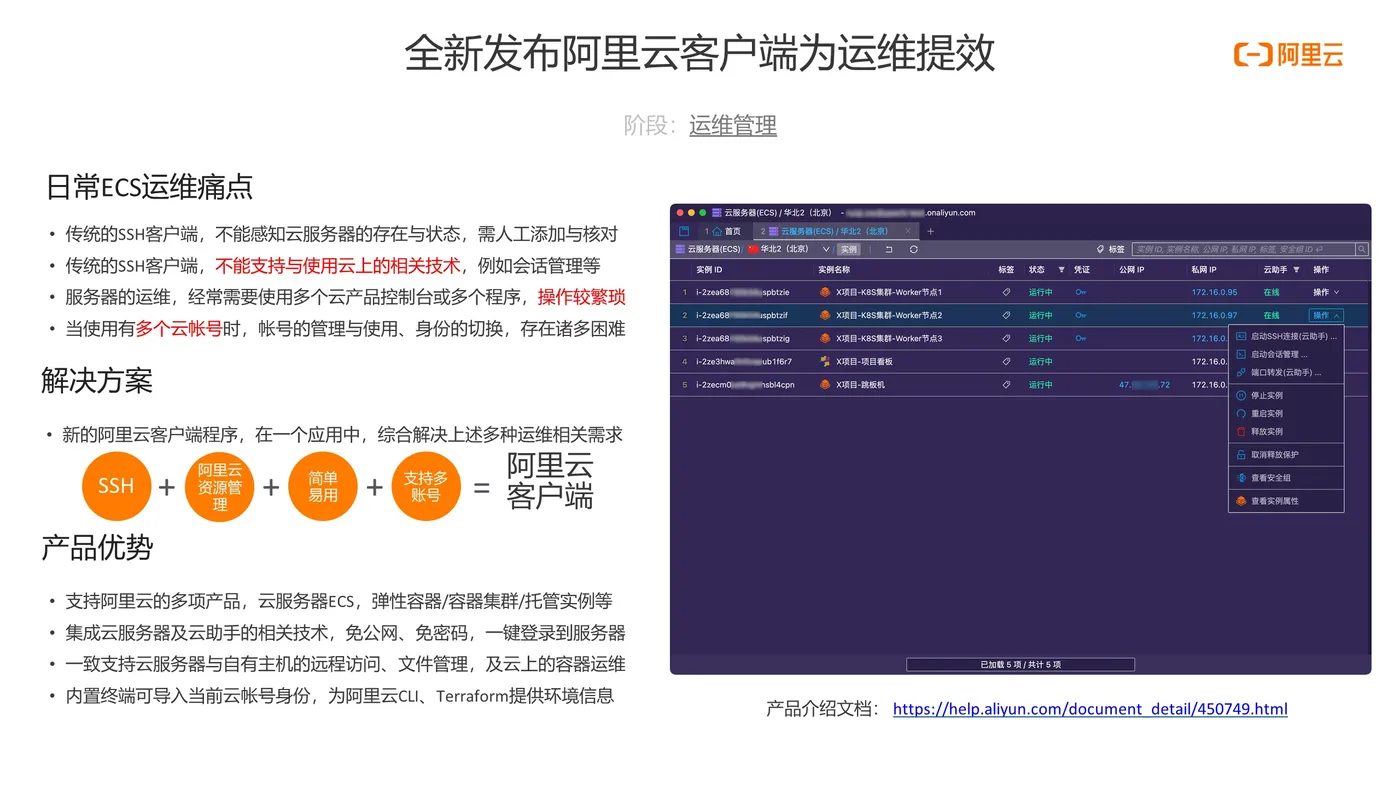Click tag icon for Worker节点3 row

[x=1006, y=338]
